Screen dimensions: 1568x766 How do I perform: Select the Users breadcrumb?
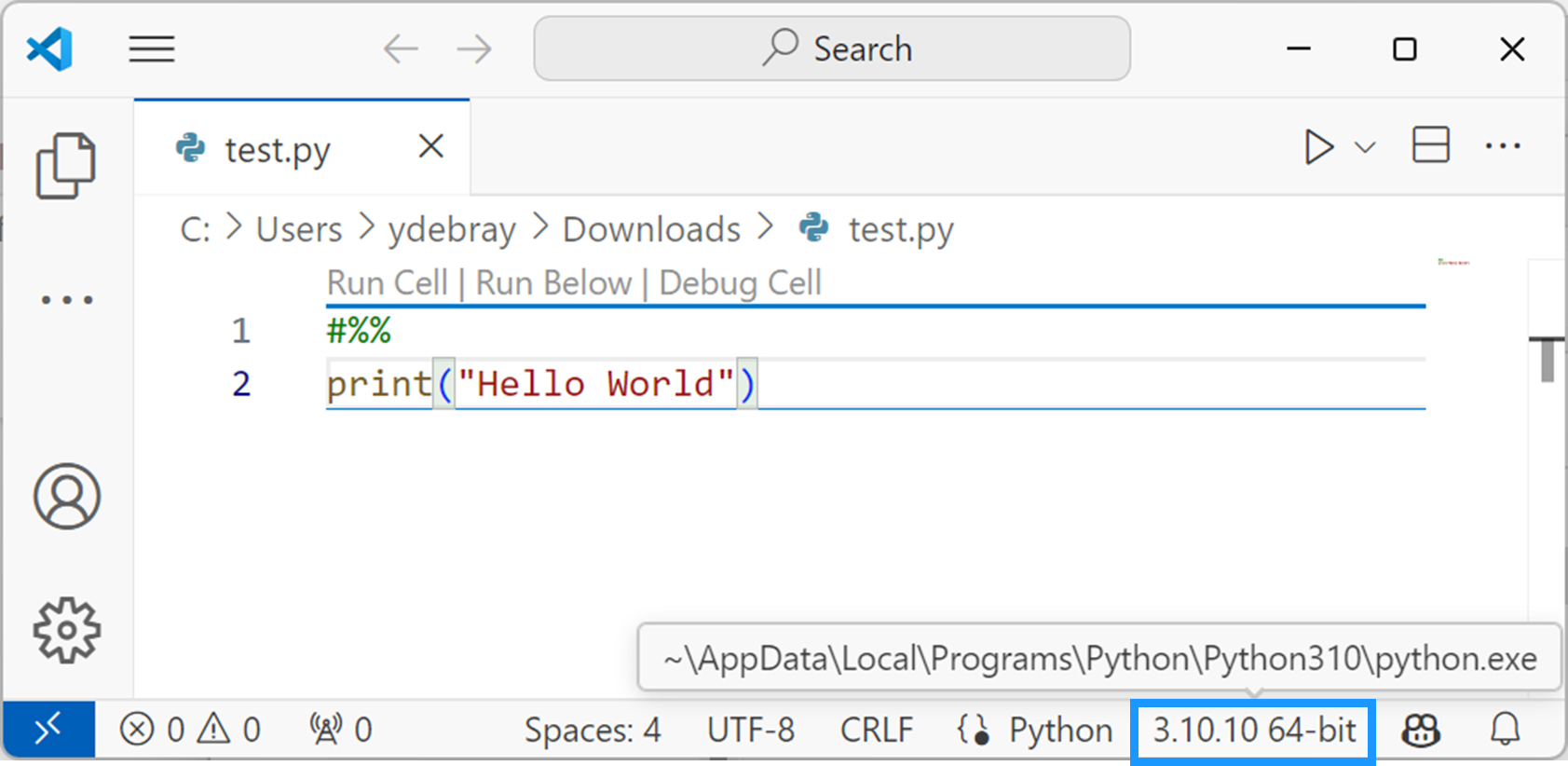(299, 229)
